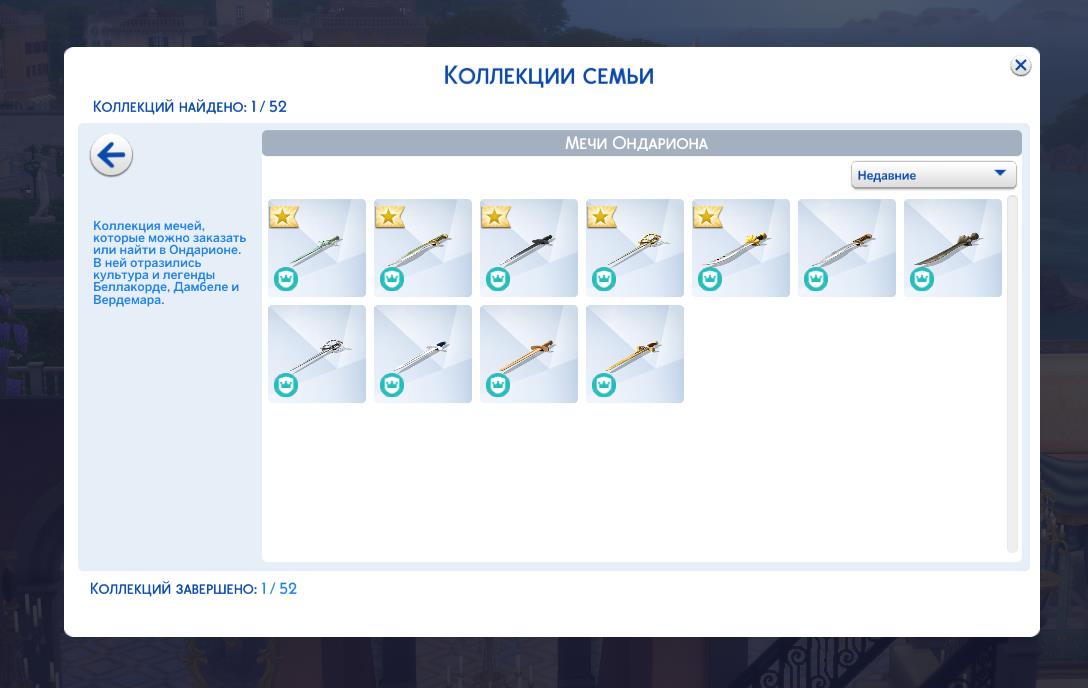Choose the sword with yellow star-shaped guard

[x=741, y=247]
